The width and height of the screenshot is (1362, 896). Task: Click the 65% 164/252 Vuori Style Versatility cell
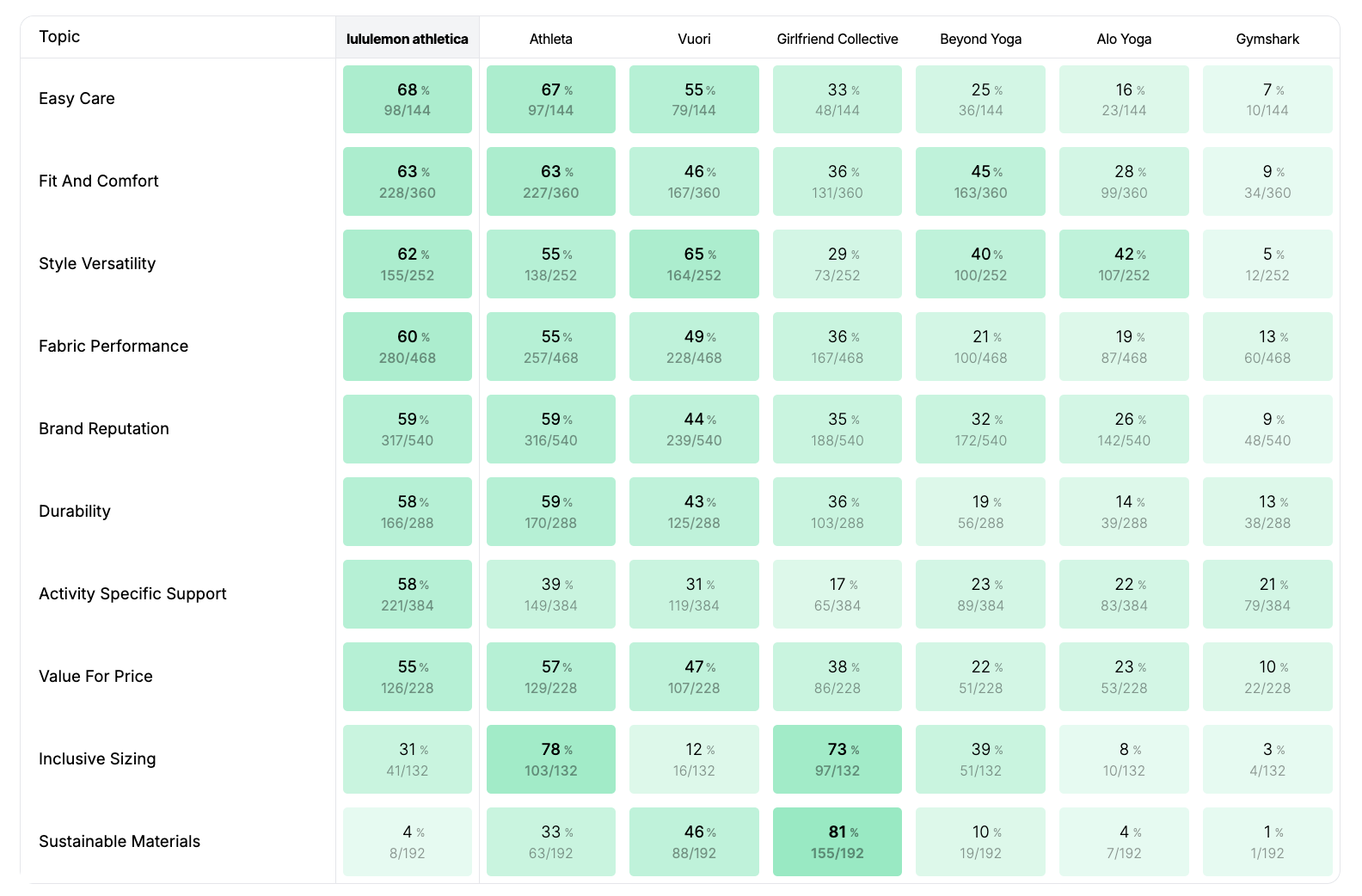(694, 264)
